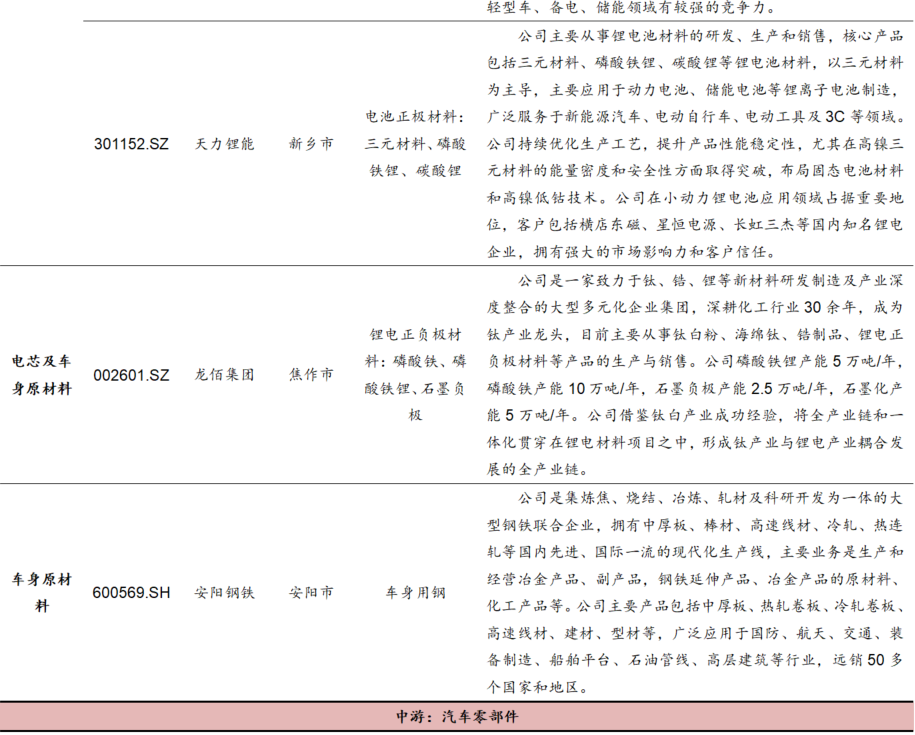Image resolution: width=915 pixels, height=735 pixels.
Task: Select the city cell 焦作市
Action: coord(311,374)
